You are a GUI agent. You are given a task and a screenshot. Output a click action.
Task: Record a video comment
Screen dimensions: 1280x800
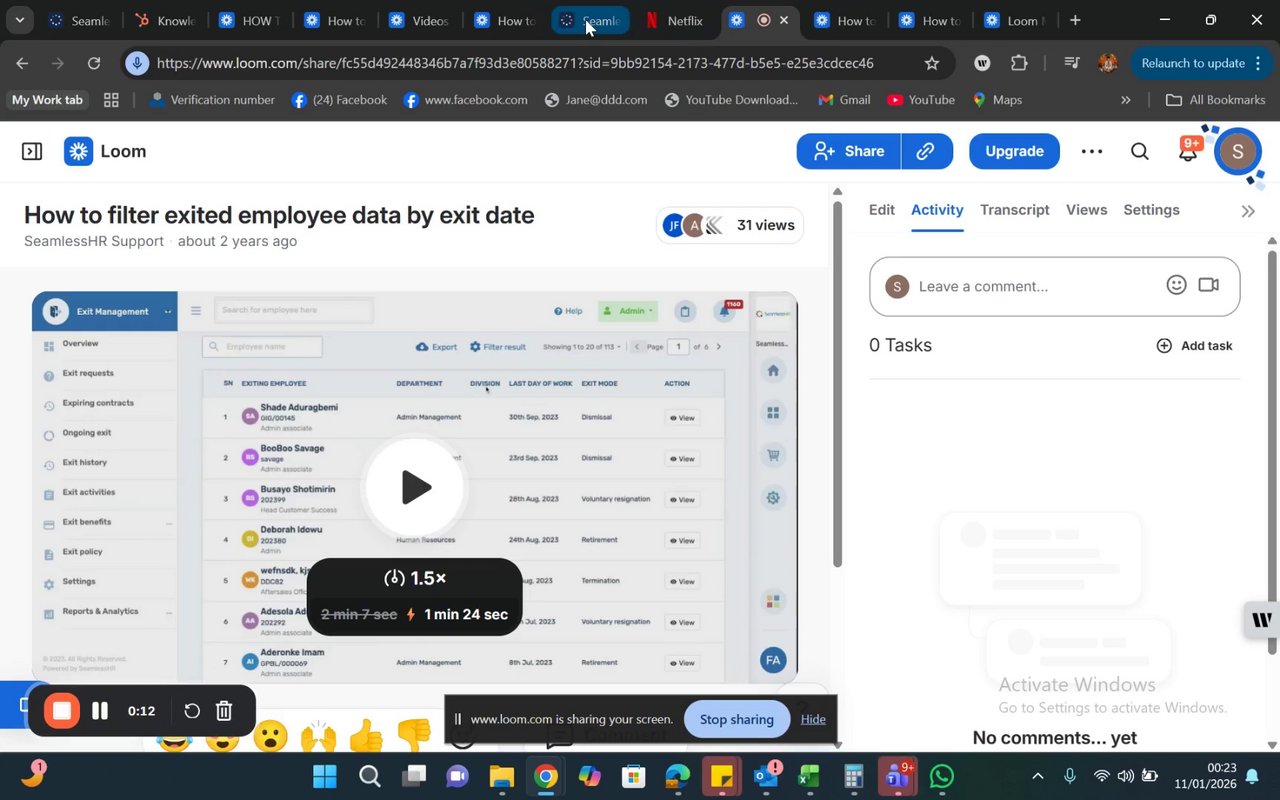pos(1208,285)
